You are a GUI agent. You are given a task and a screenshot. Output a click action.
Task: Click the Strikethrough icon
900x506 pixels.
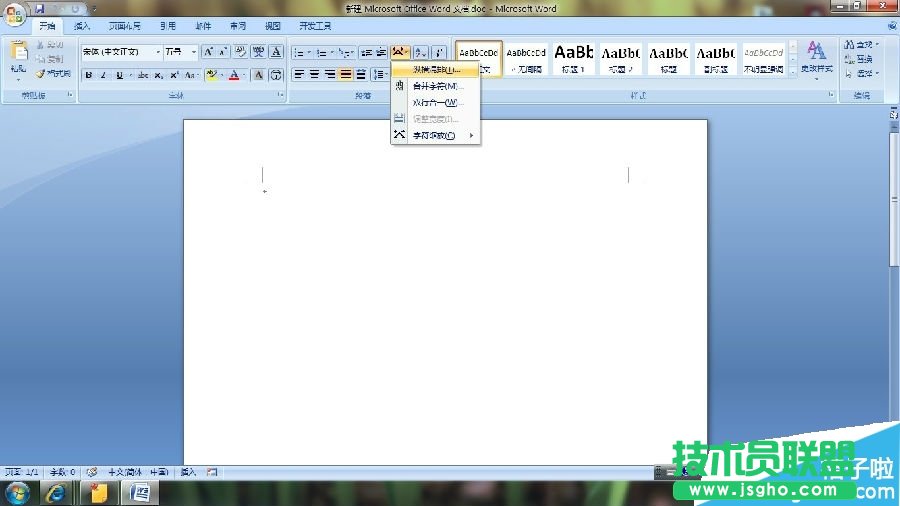[x=143, y=75]
